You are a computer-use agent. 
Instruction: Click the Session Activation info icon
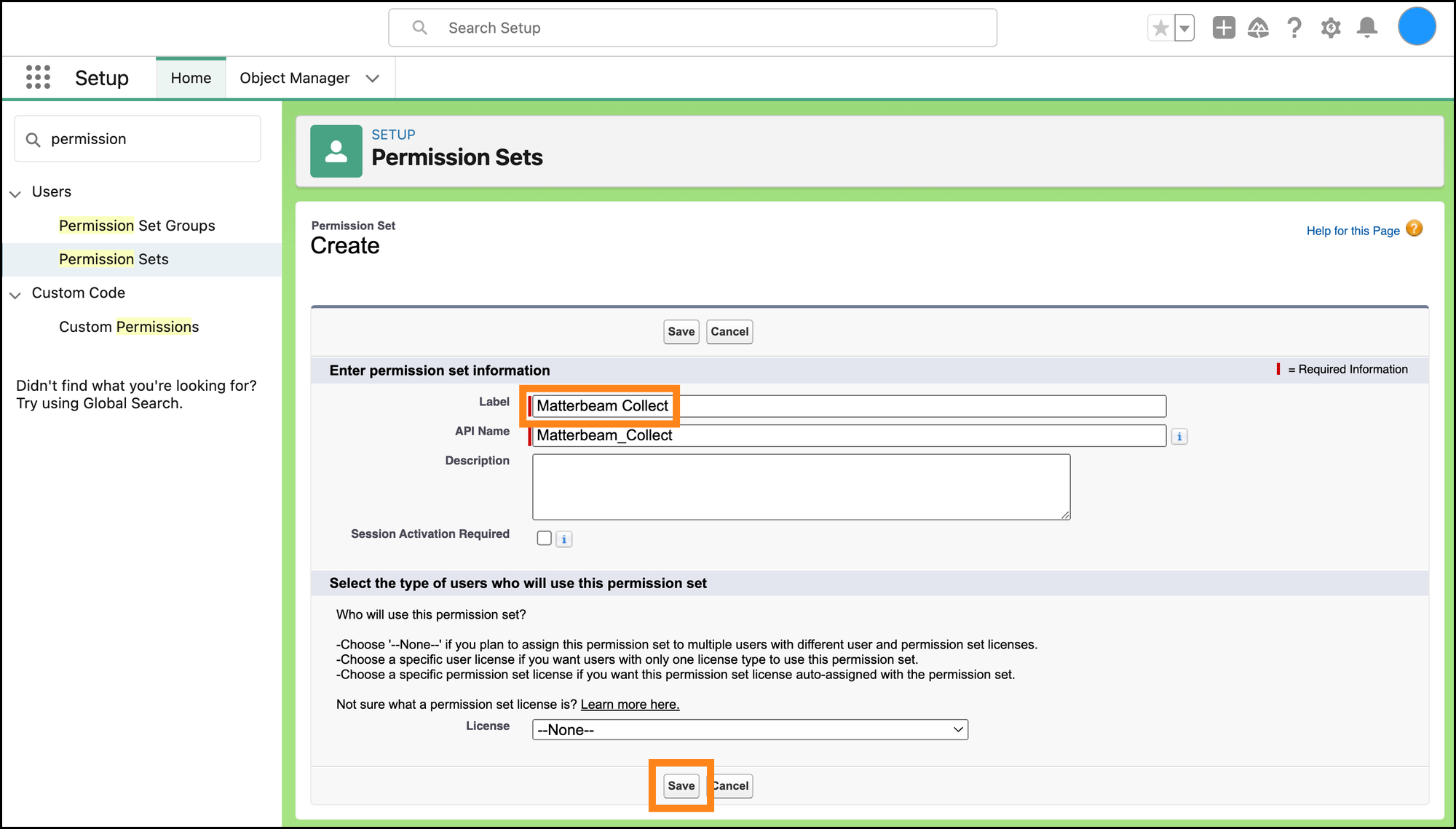point(564,539)
